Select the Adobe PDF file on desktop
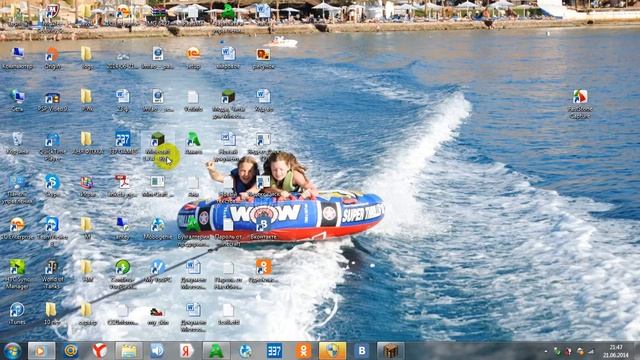This screenshot has height=360, width=640. coord(122,186)
